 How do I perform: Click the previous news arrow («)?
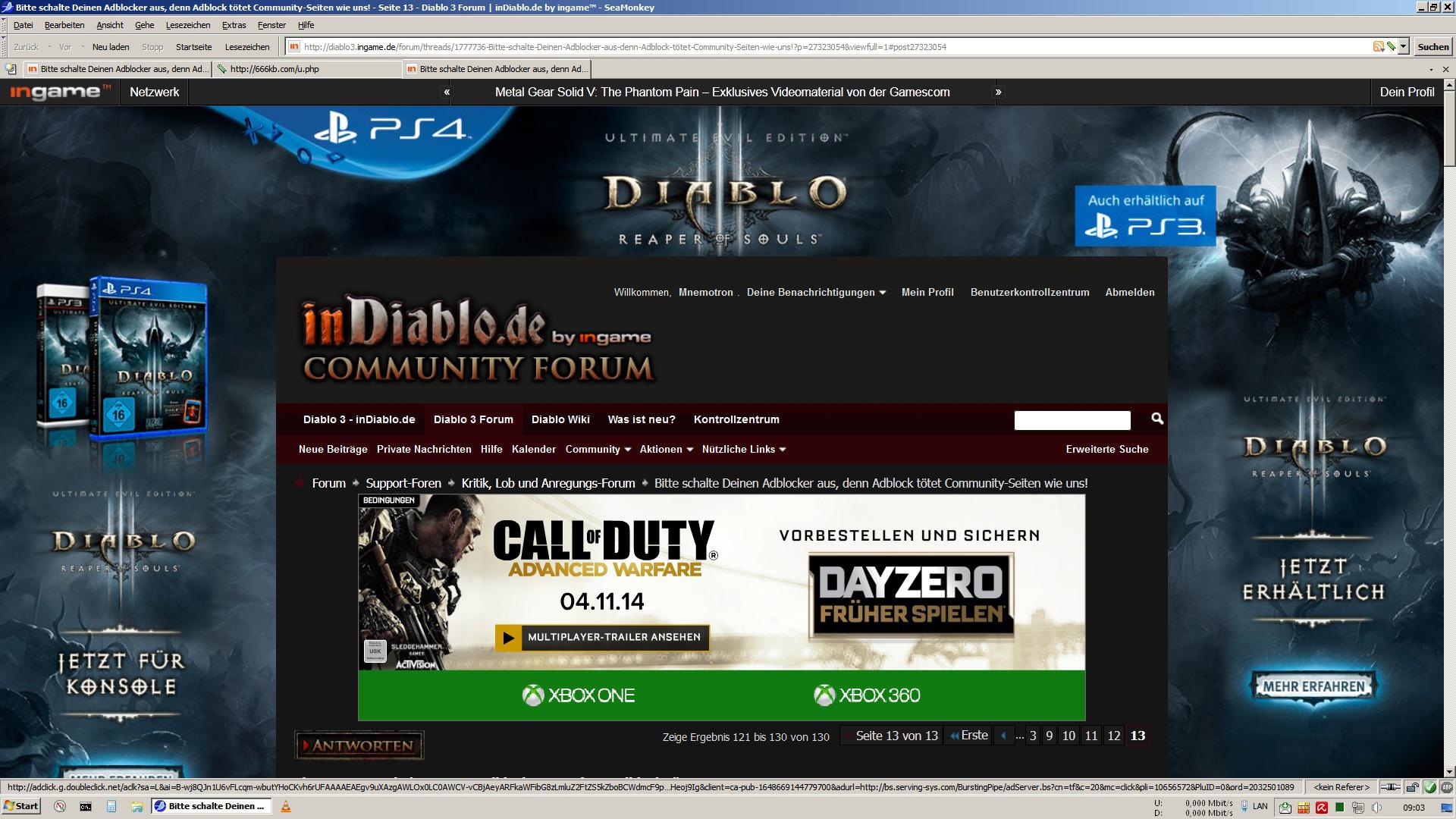447,92
